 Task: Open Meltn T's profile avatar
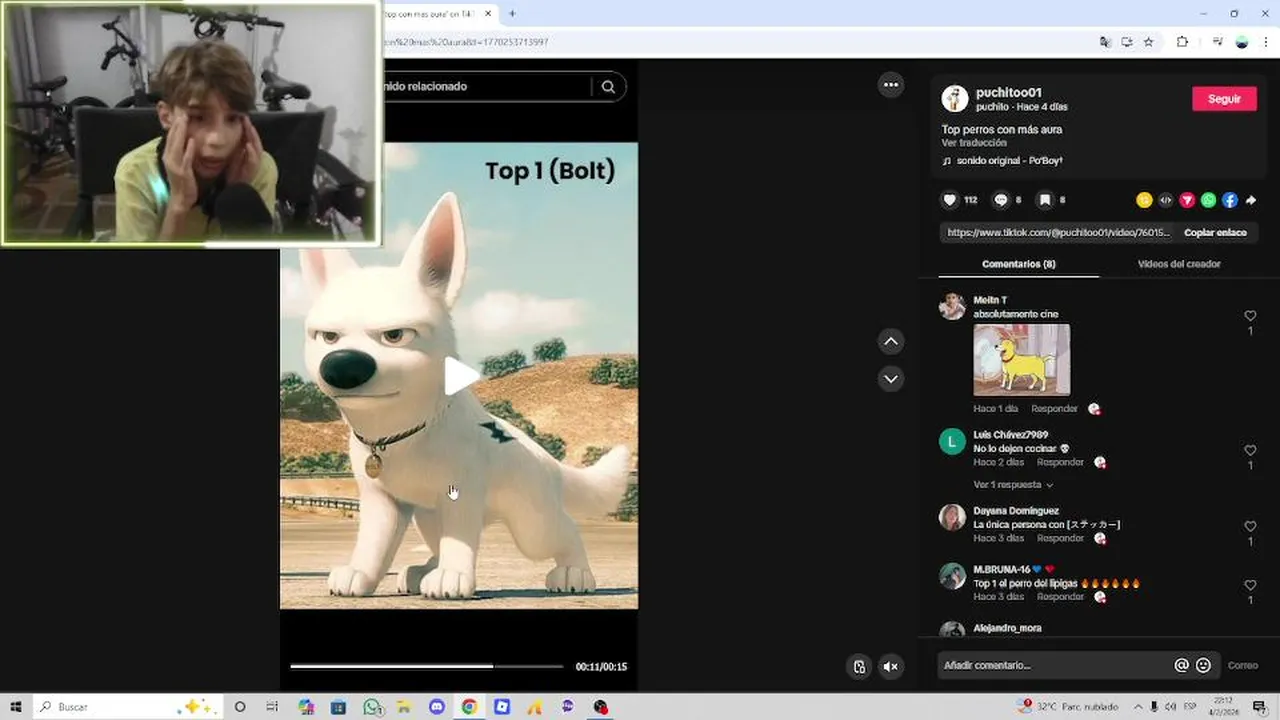(952, 306)
